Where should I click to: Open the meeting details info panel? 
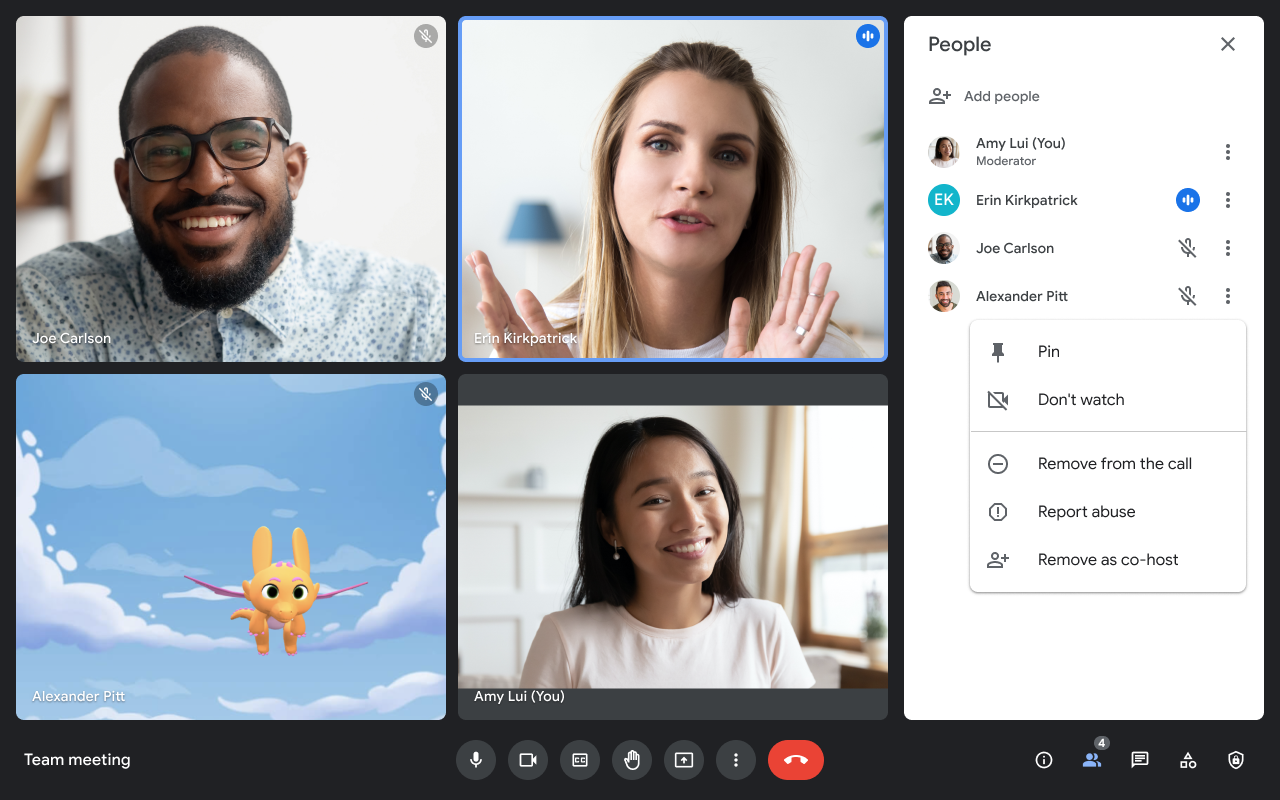[1043, 760]
